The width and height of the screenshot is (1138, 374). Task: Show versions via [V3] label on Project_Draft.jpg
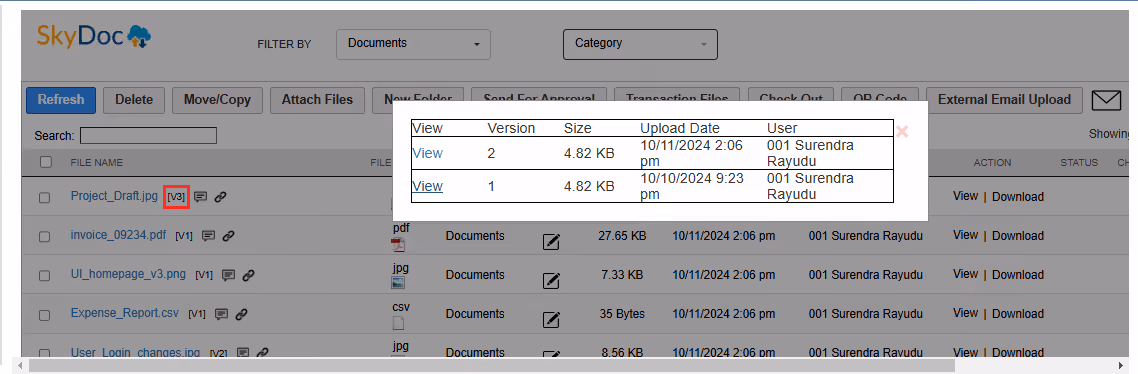point(176,197)
